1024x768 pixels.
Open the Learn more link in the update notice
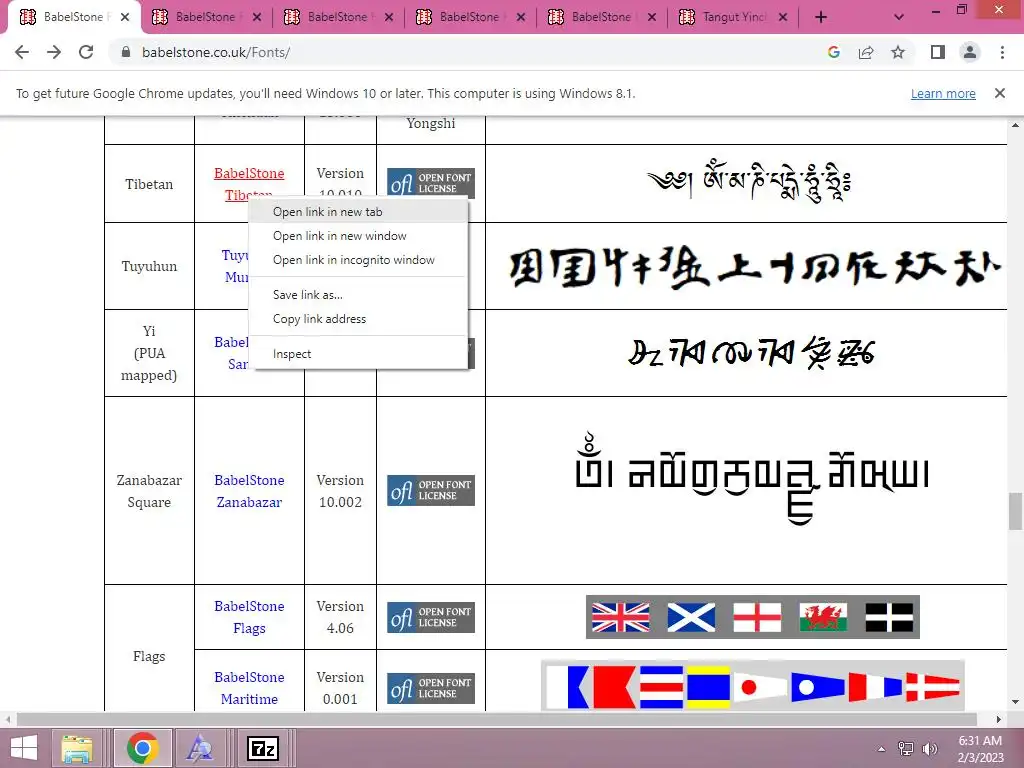click(x=943, y=93)
